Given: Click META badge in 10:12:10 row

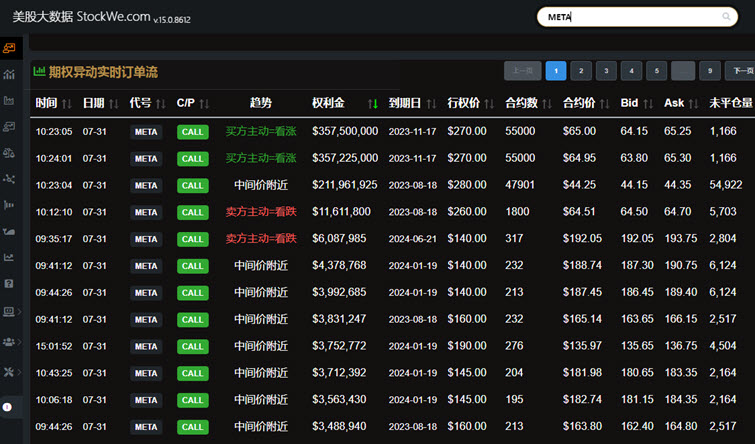Looking at the screenshot, I should point(146,212).
